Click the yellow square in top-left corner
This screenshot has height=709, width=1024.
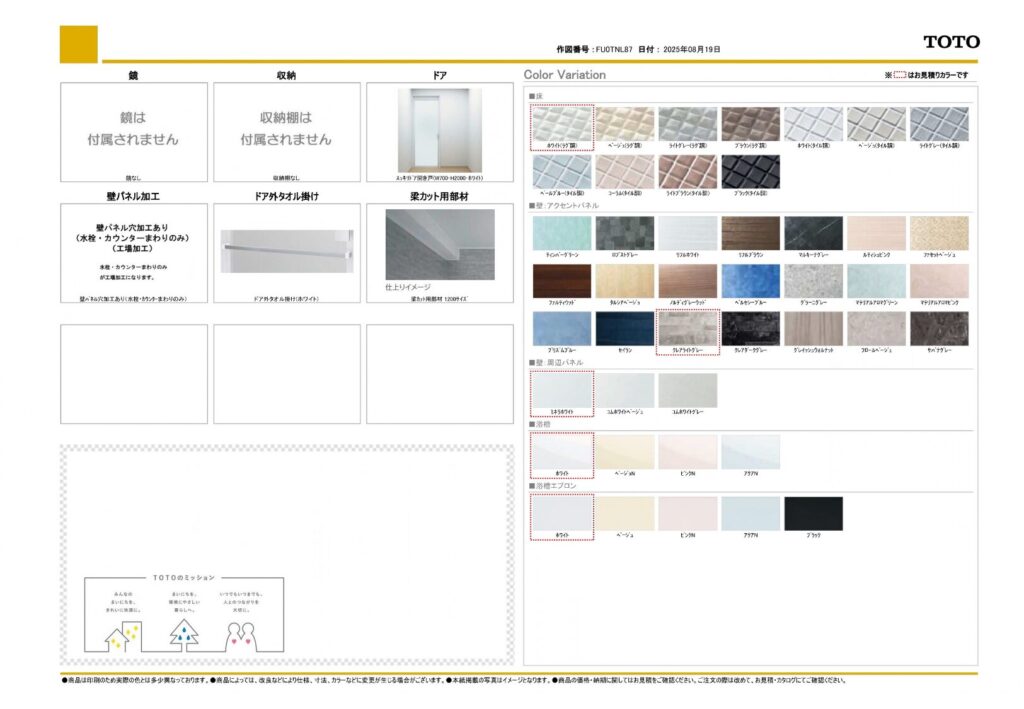point(79,44)
